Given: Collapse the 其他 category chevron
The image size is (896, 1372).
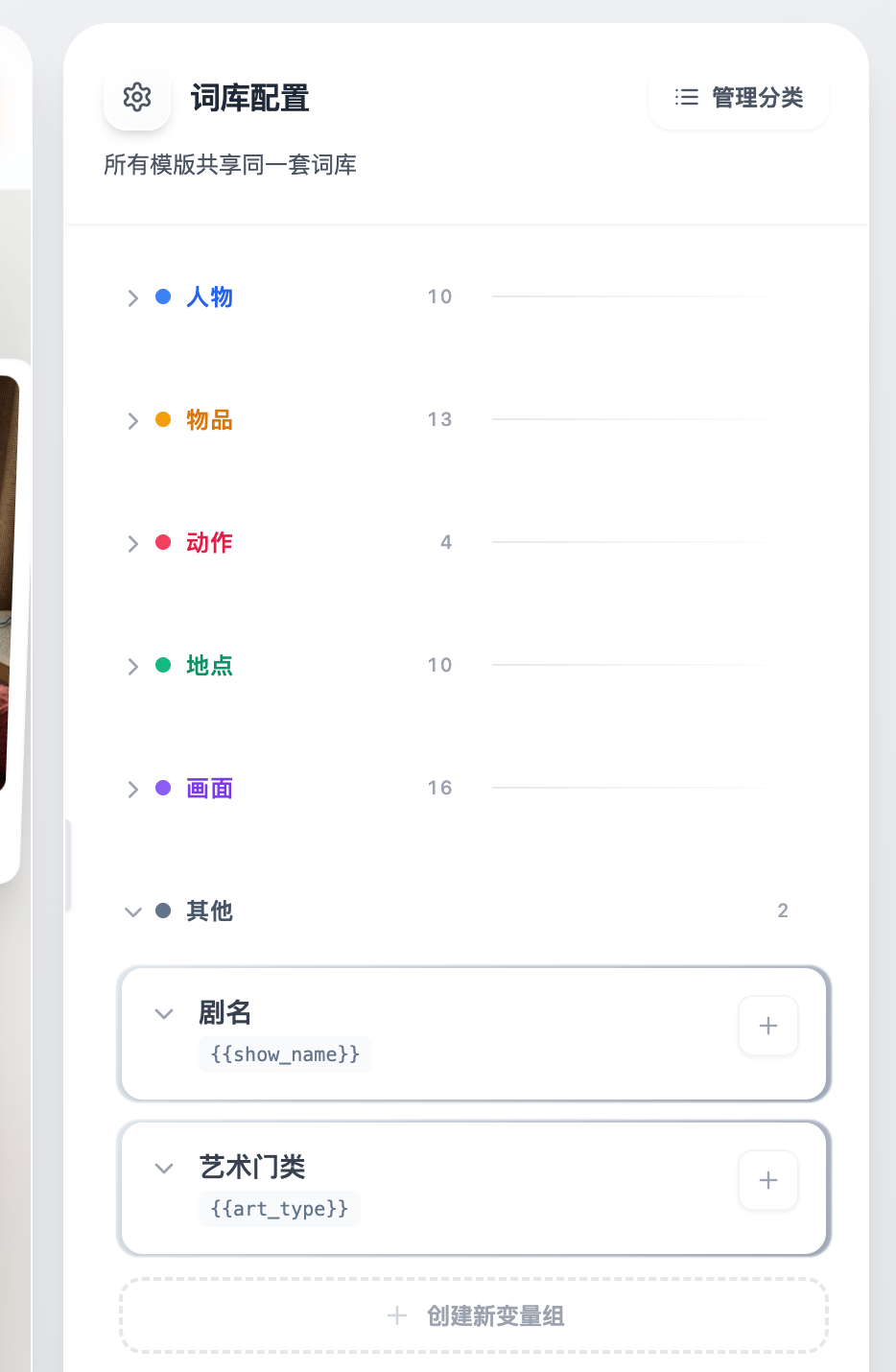Looking at the screenshot, I should pos(132,911).
